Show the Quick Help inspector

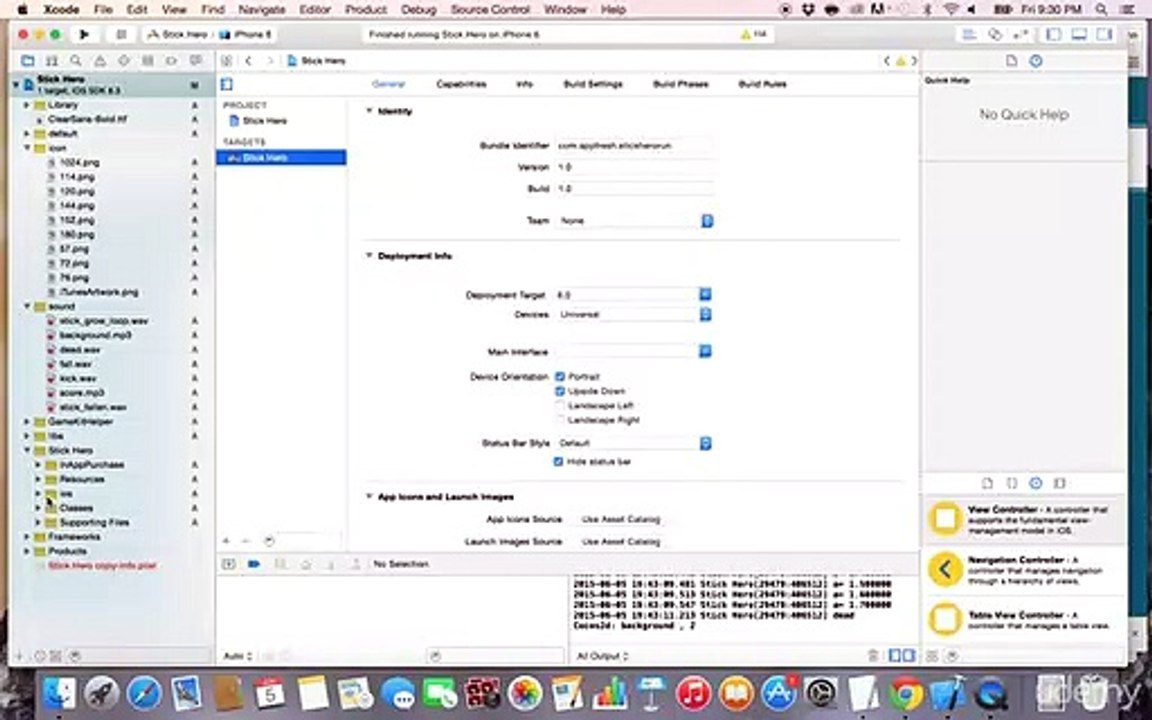point(1036,61)
